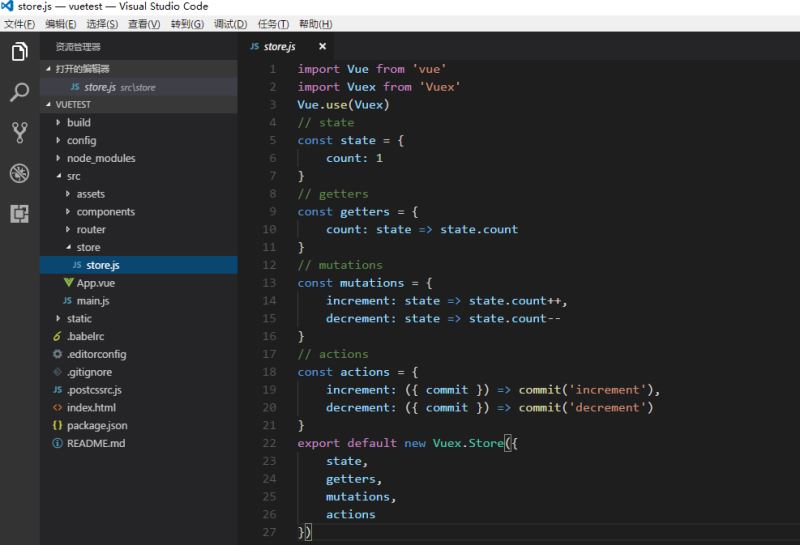This screenshot has width=800, height=545.
Task: Click the VS Code logo in title bar
Action: pos(7,6)
